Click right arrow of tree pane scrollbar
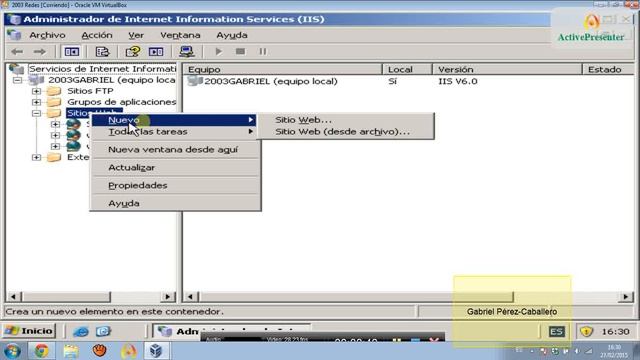640x360 pixels. [x=168, y=297]
